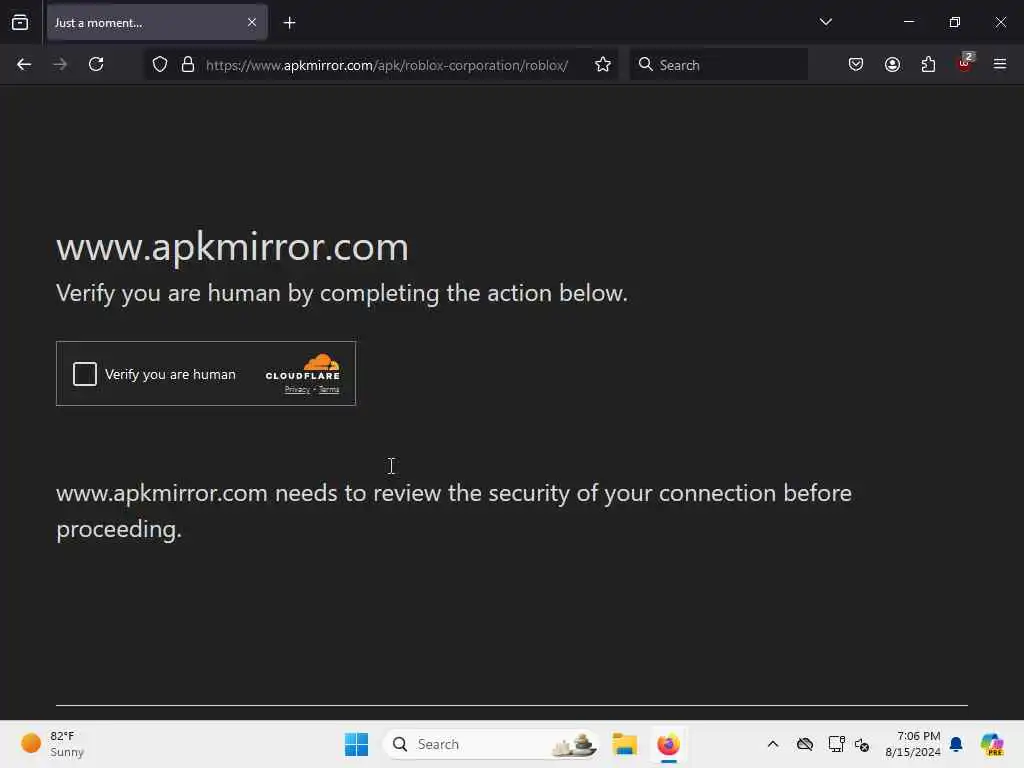Open Cloudflare Privacy link

297,390
